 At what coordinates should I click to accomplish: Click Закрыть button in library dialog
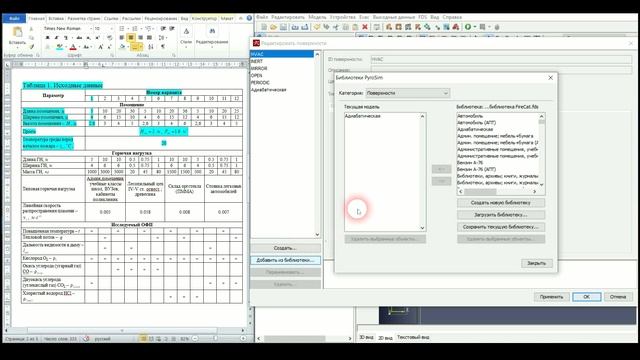coord(536,263)
